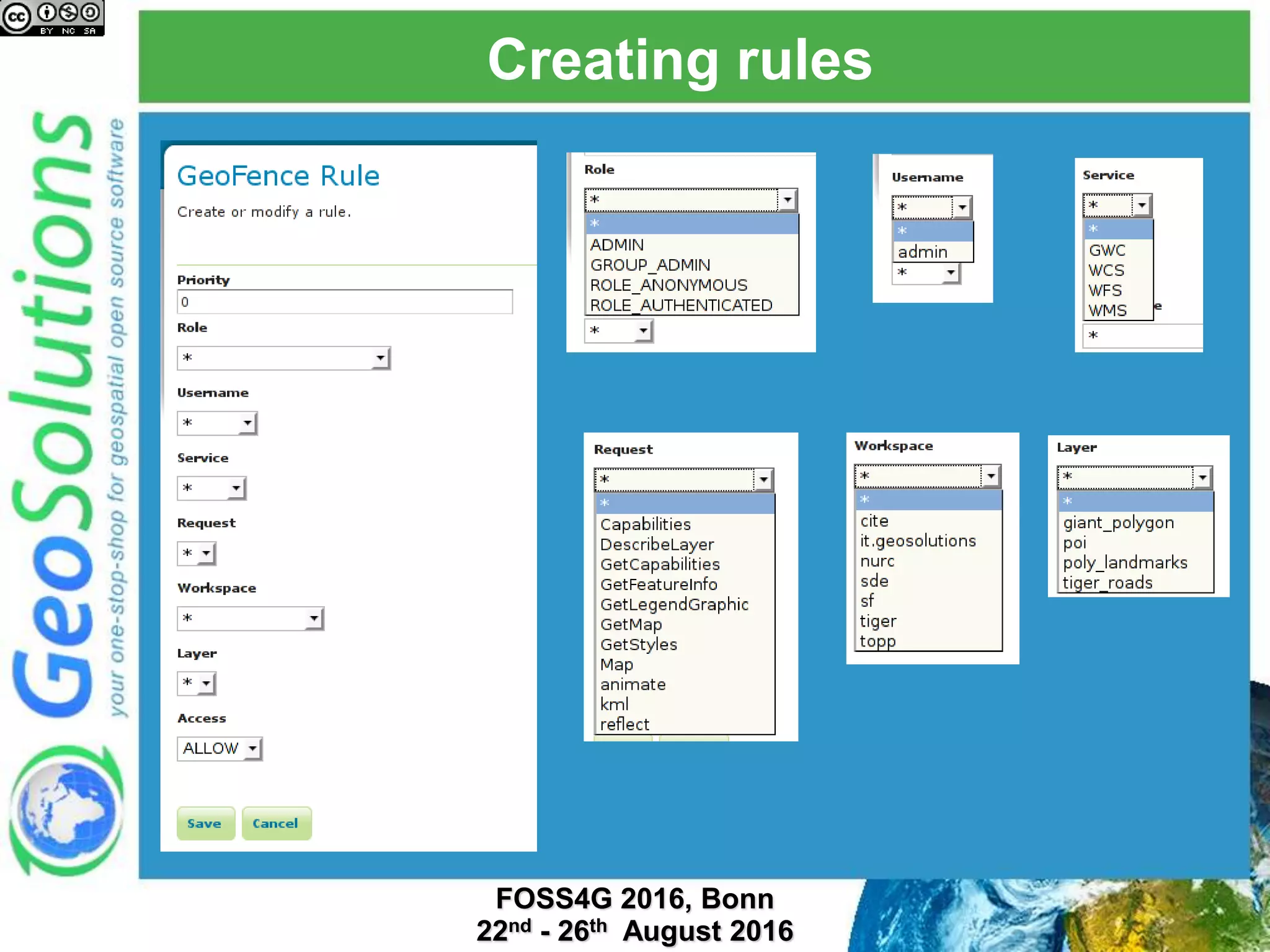Select cite in the Workspace list
The width and height of the screenshot is (1270, 952).
coord(928,521)
